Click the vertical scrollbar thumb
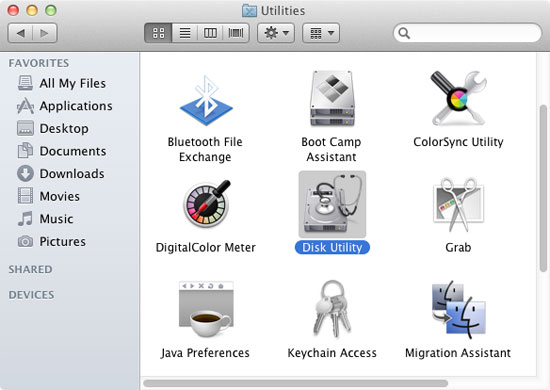Screen dimensions: 550x390 click(x=543, y=188)
